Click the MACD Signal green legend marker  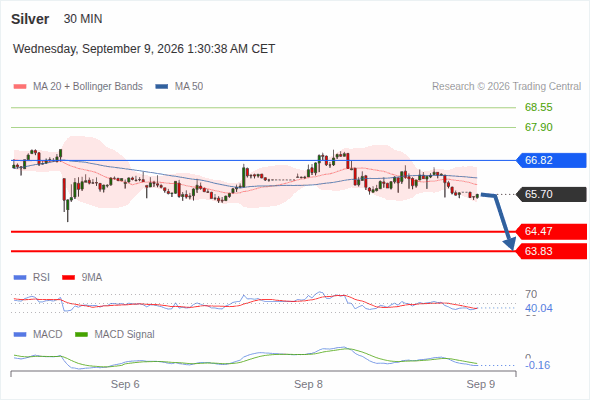tap(81, 335)
